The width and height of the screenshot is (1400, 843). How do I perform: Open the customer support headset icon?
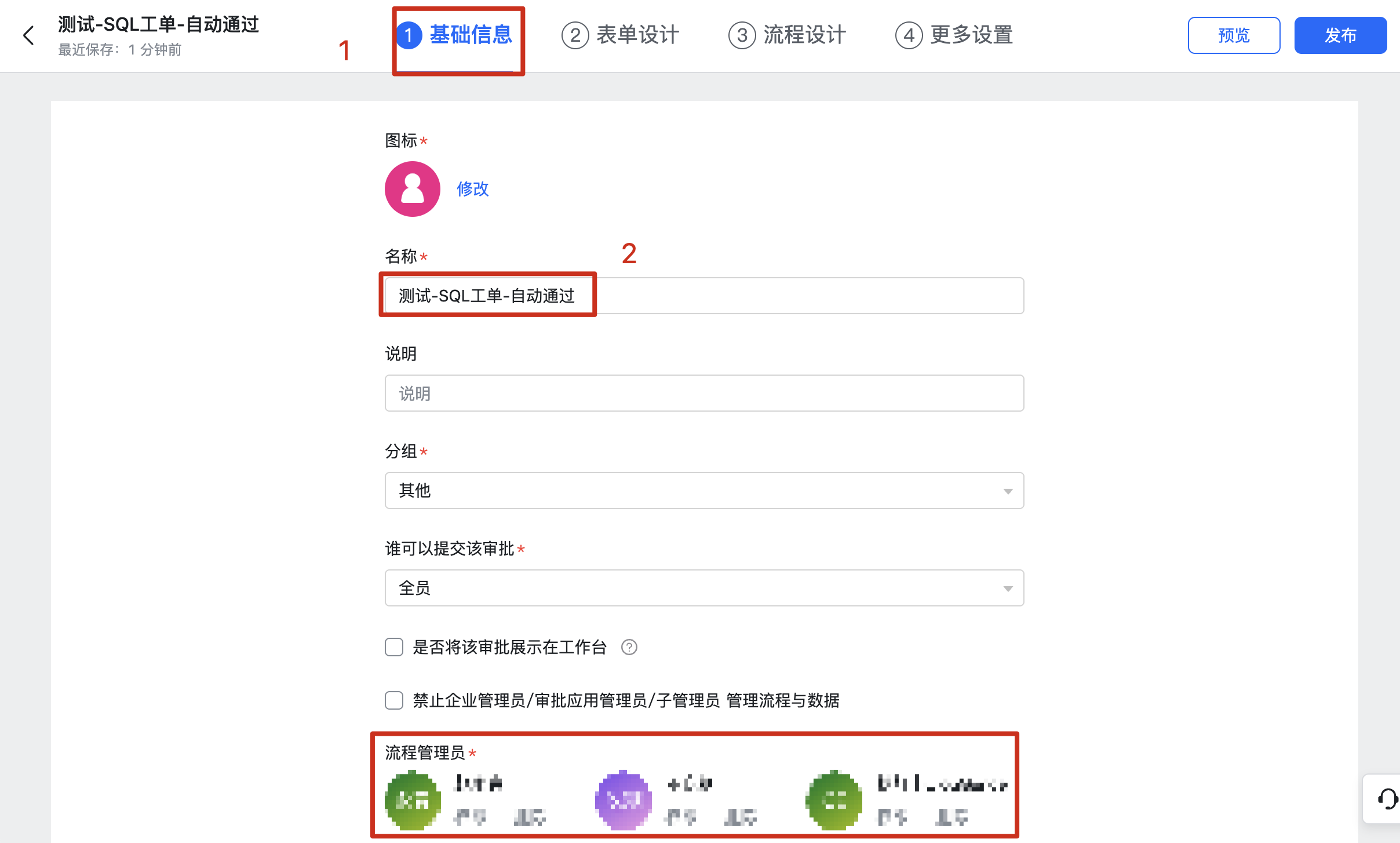1387,798
